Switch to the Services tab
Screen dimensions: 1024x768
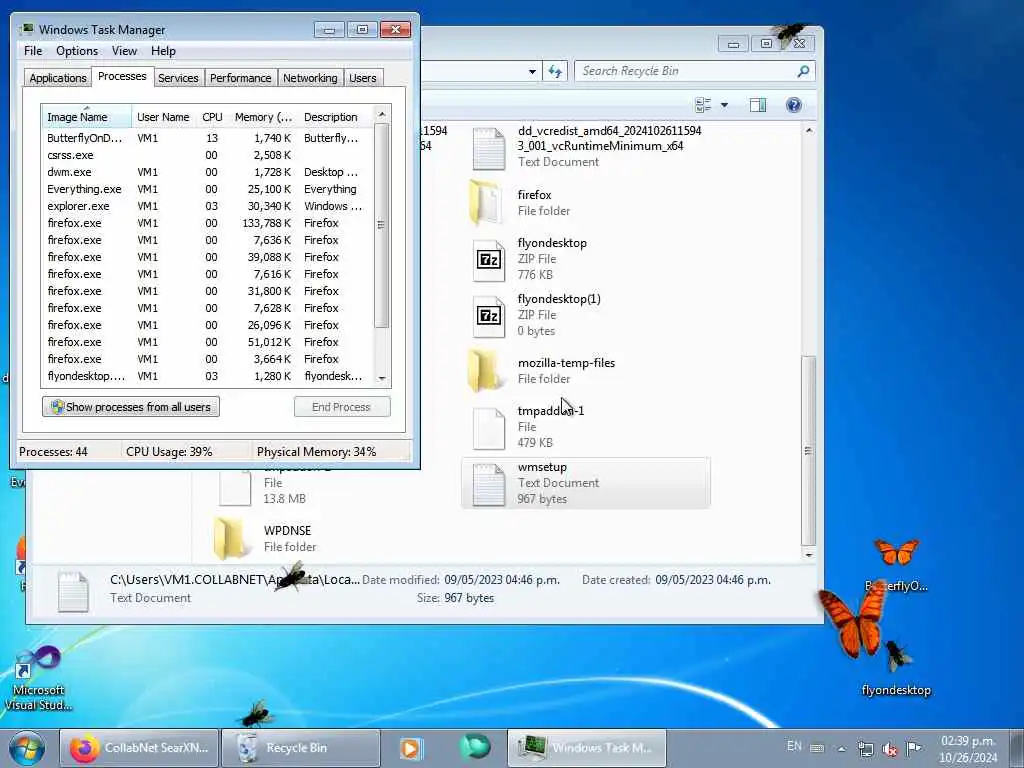point(178,78)
